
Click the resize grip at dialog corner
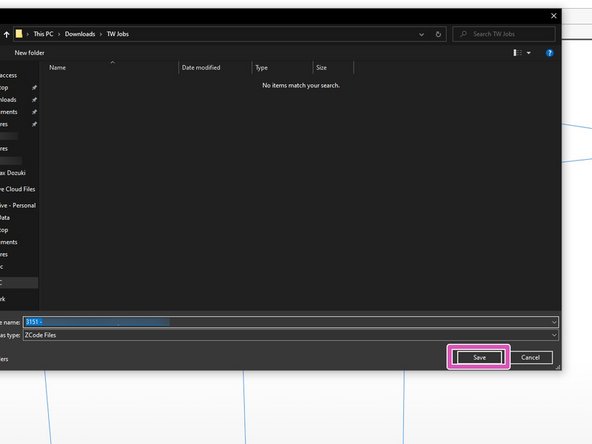tap(558, 367)
